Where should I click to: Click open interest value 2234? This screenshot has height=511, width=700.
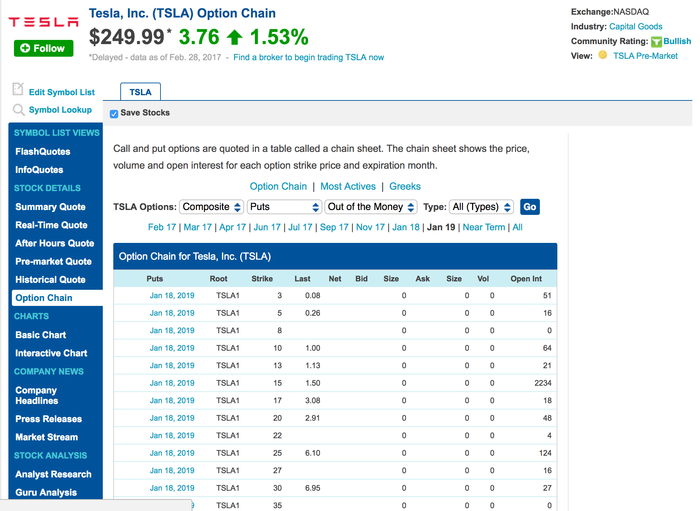543,383
